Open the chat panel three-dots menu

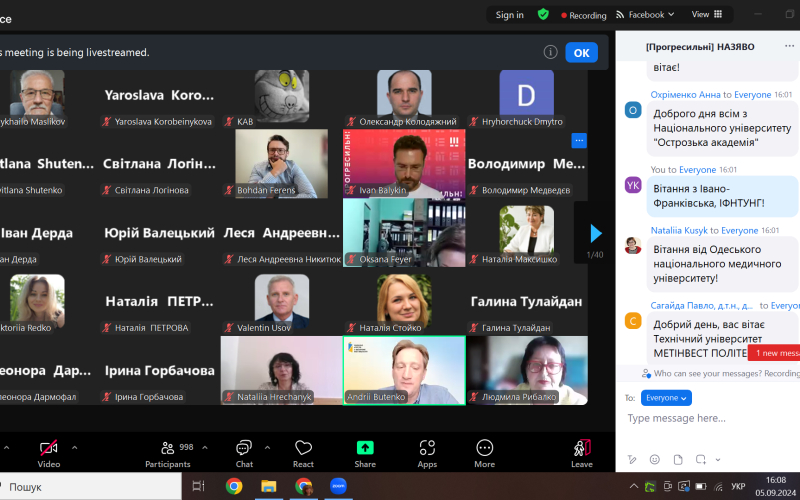789,46
